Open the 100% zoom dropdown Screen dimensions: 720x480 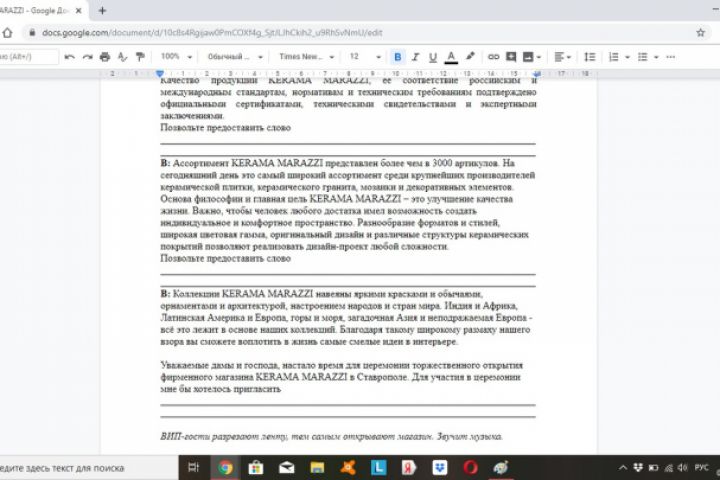point(176,56)
